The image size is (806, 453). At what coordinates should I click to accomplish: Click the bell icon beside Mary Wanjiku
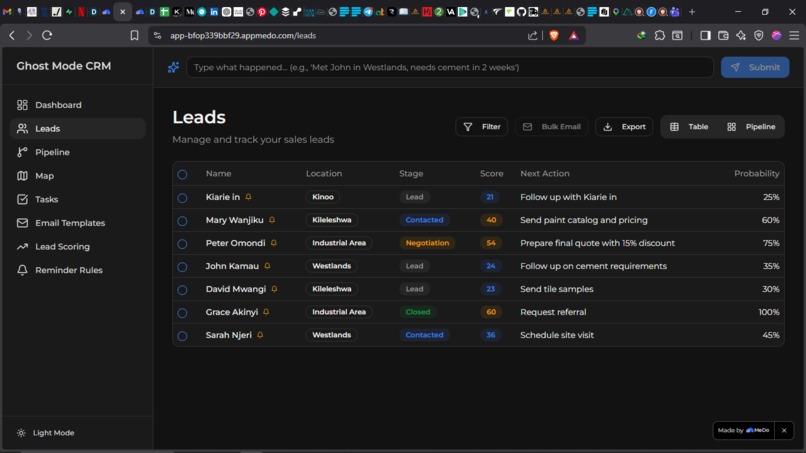[x=272, y=220]
